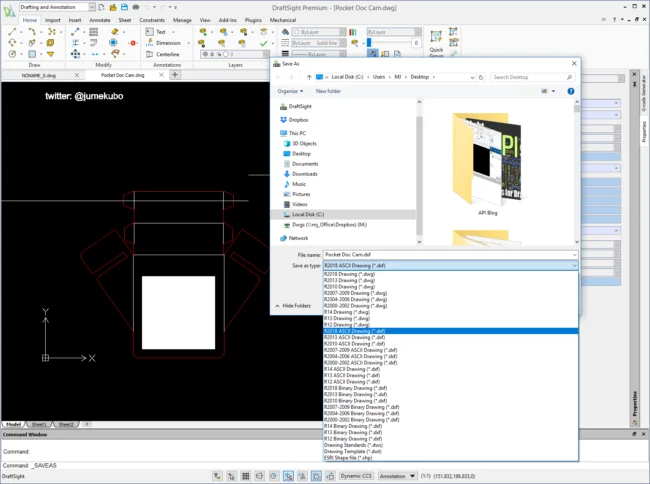
Task: Open the Constraints ribbon tab
Action: click(x=152, y=19)
